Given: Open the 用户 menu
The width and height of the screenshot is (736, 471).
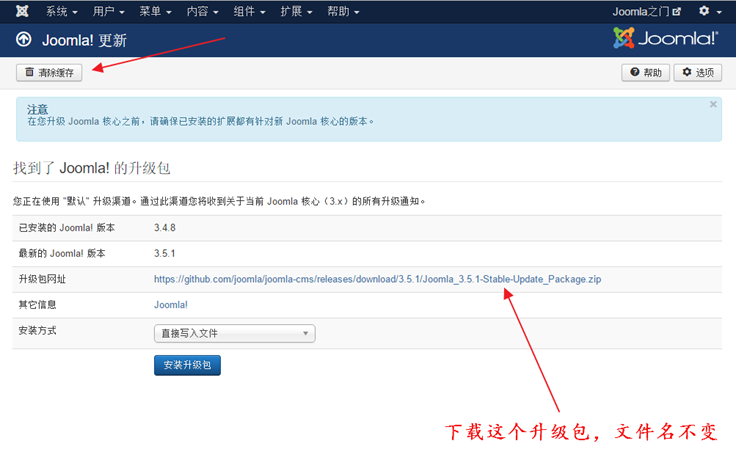Looking at the screenshot, I should click(x=109, y=11).
